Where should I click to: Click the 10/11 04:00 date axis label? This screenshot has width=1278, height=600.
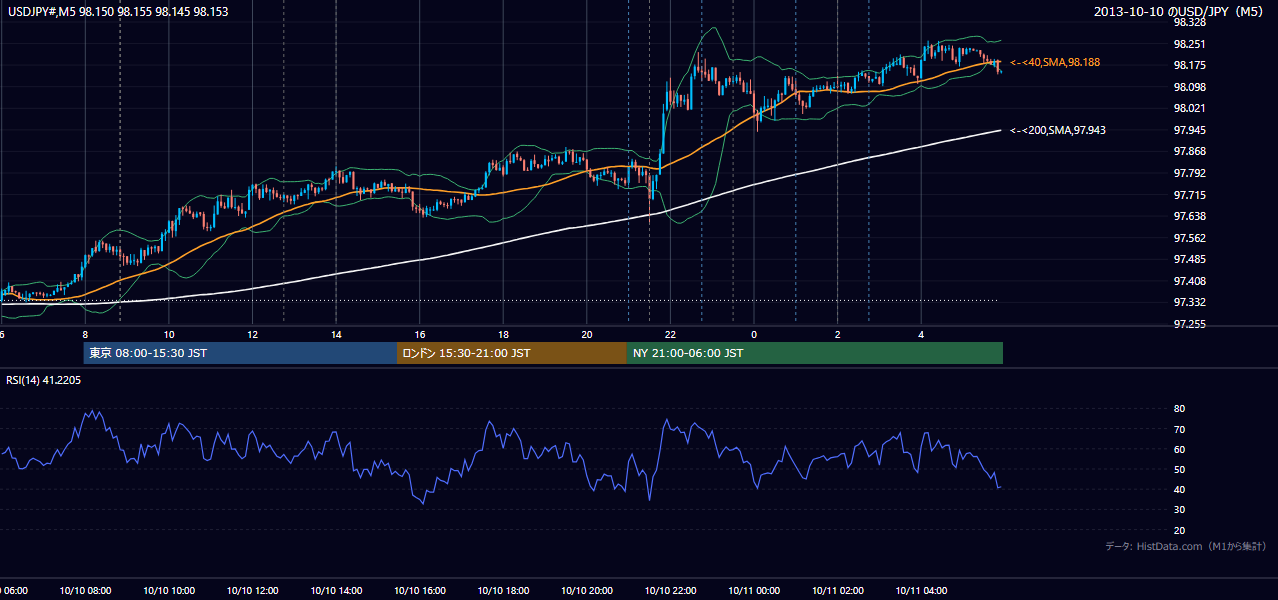(921, 591)
